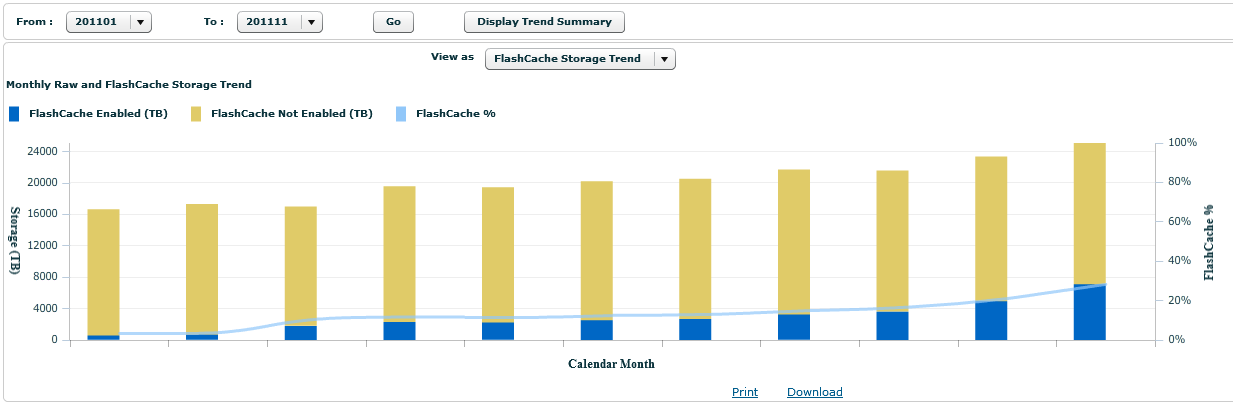Click the FlashCache % light blue legend swatch

point(401,114)
